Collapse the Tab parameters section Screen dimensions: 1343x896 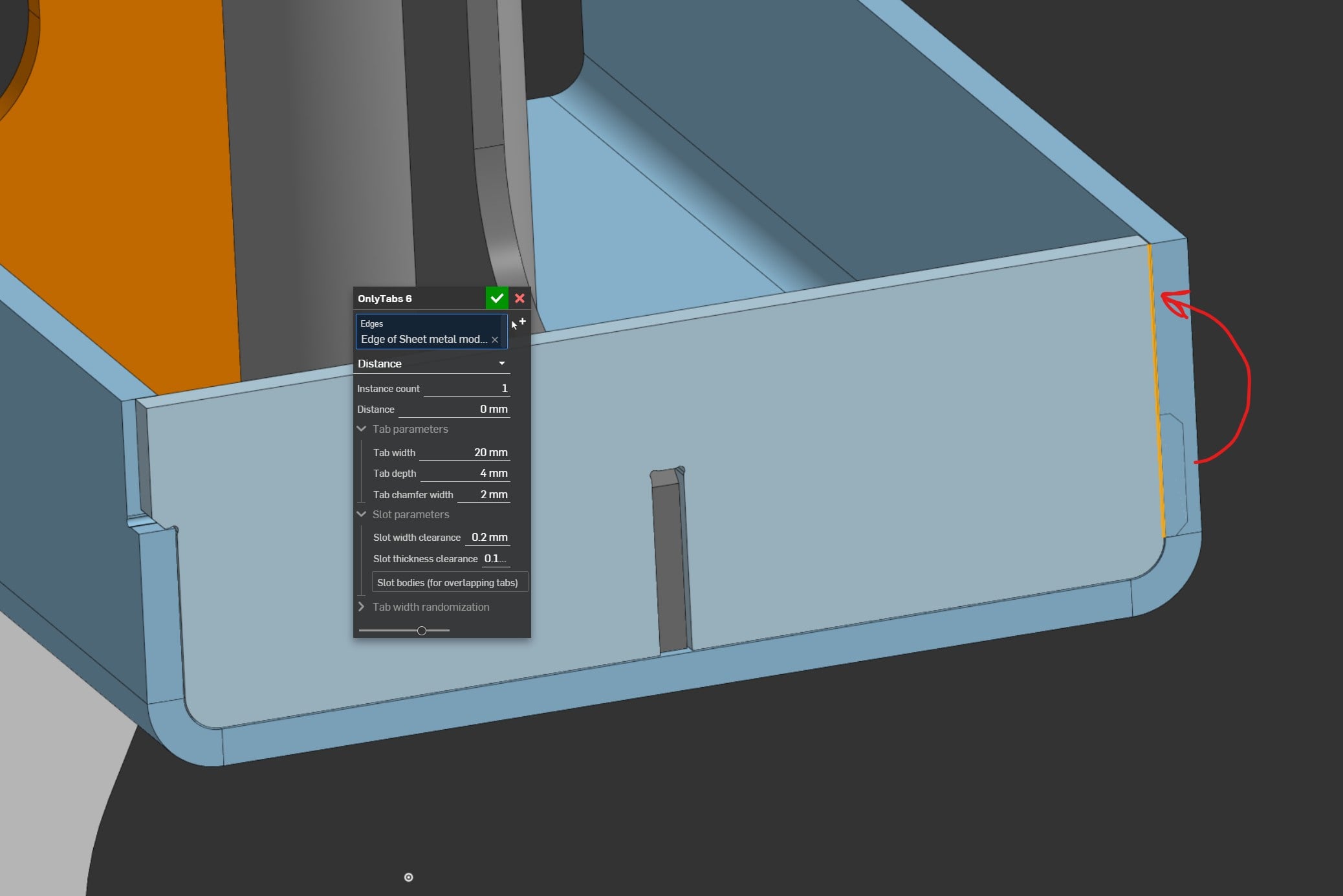[x=362, y=429]
